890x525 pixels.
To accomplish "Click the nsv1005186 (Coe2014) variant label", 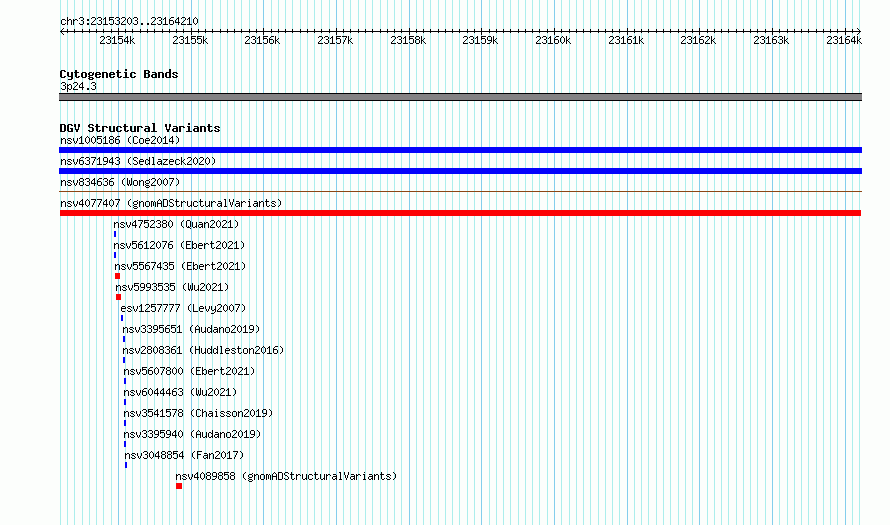I will tap(120, 140).
